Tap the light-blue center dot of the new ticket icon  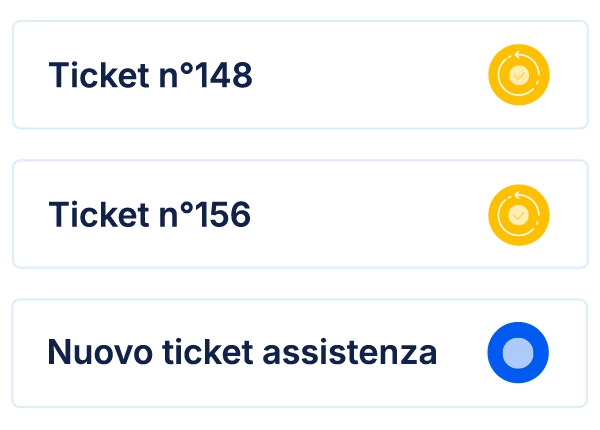pyautogui.click(x=518, y=353)
